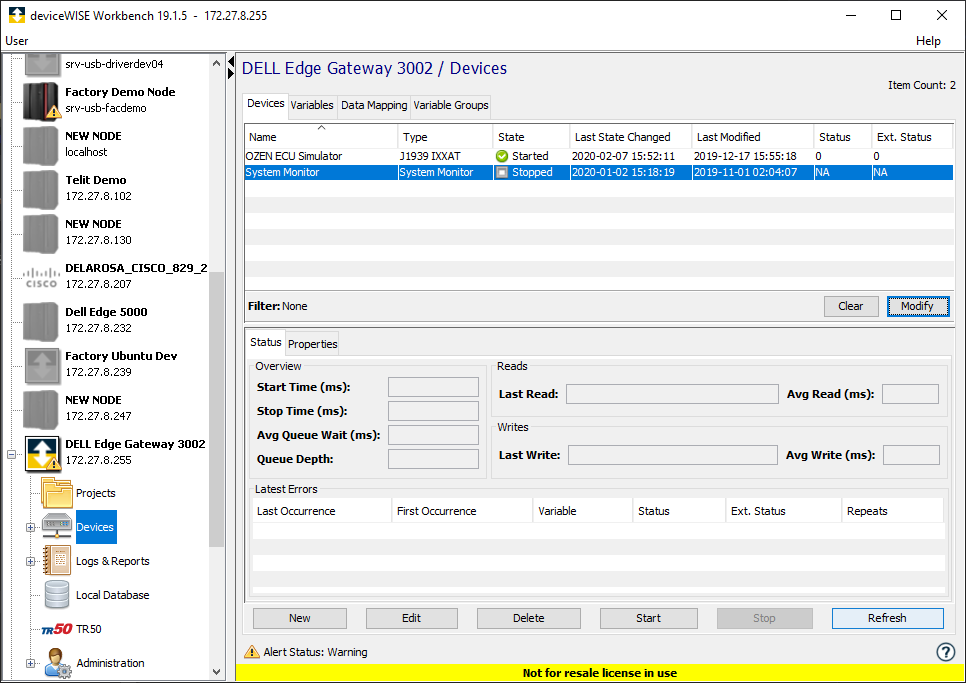The image size is (966, 683).
Task: Collapse the DELL Edge Gateway 3002 node
Action: pos(11,455)
